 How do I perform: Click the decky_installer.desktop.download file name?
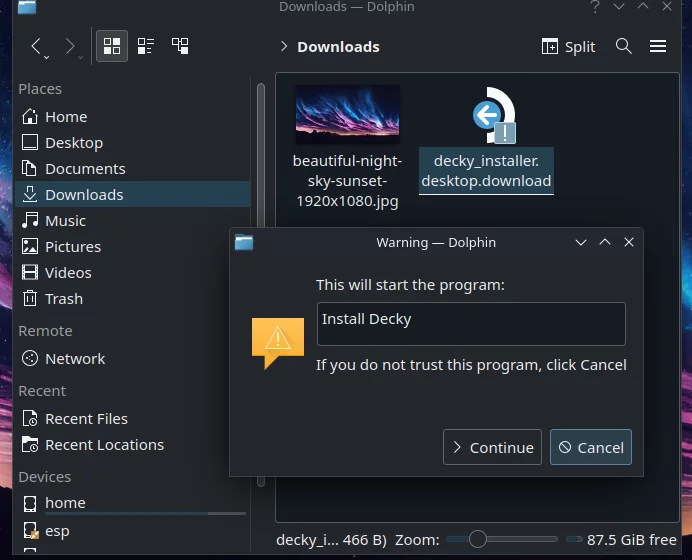tap(486, 171)
